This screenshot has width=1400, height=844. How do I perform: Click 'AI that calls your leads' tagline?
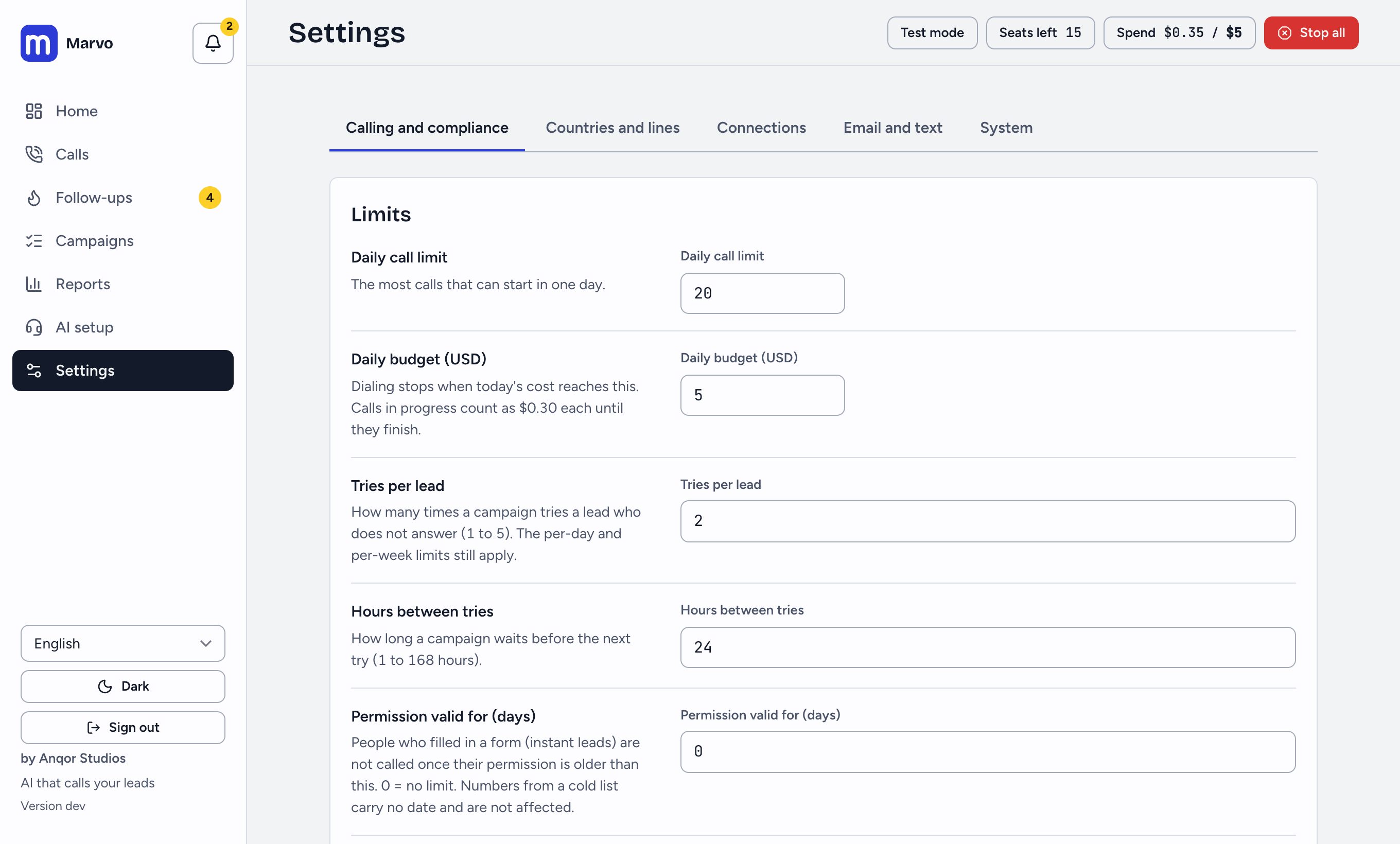click(87, 783)
